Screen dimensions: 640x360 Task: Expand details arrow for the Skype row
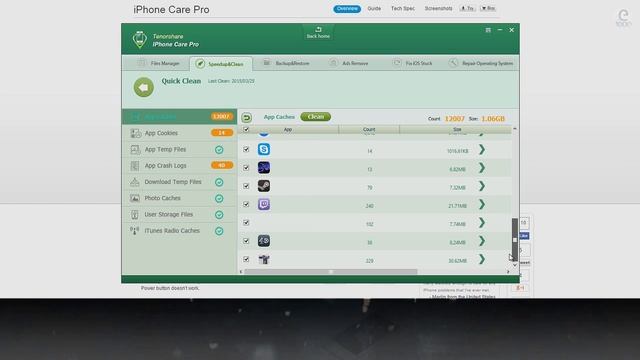point(482,150)
